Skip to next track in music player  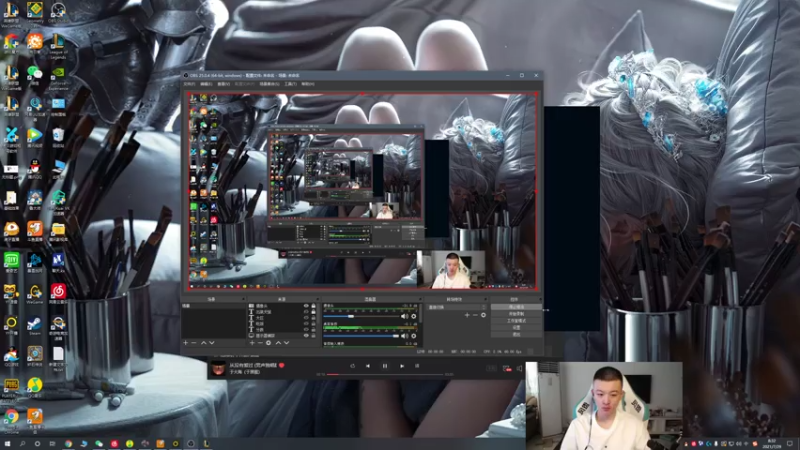click(x=402, y=366)
